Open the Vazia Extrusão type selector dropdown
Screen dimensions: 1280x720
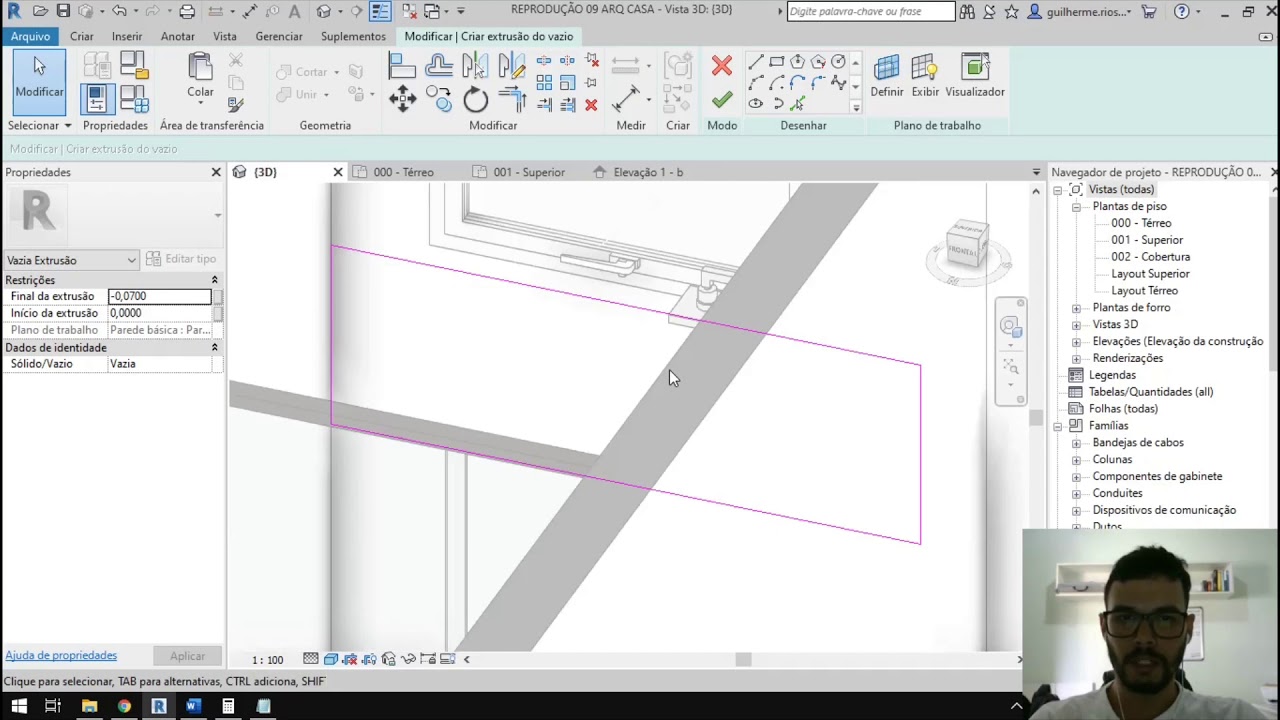point(71,260)
